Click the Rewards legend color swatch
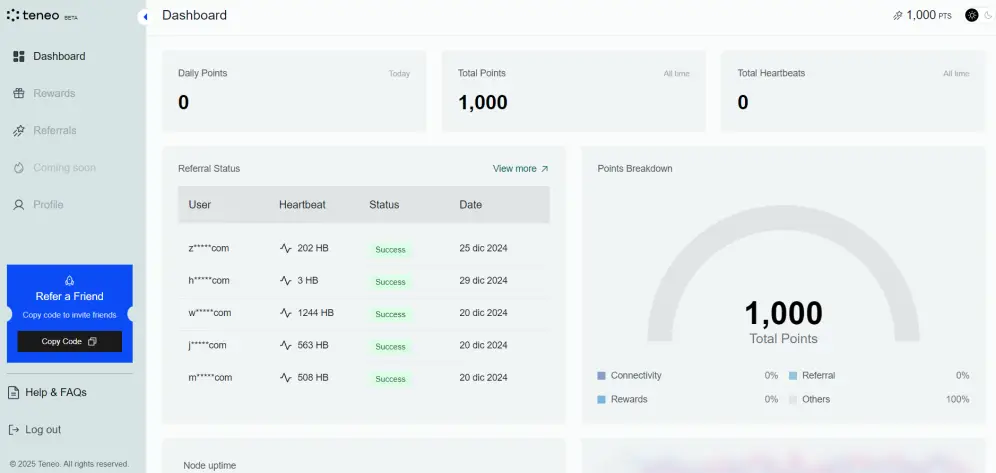The image size is (996, 473). coord(602,400)
